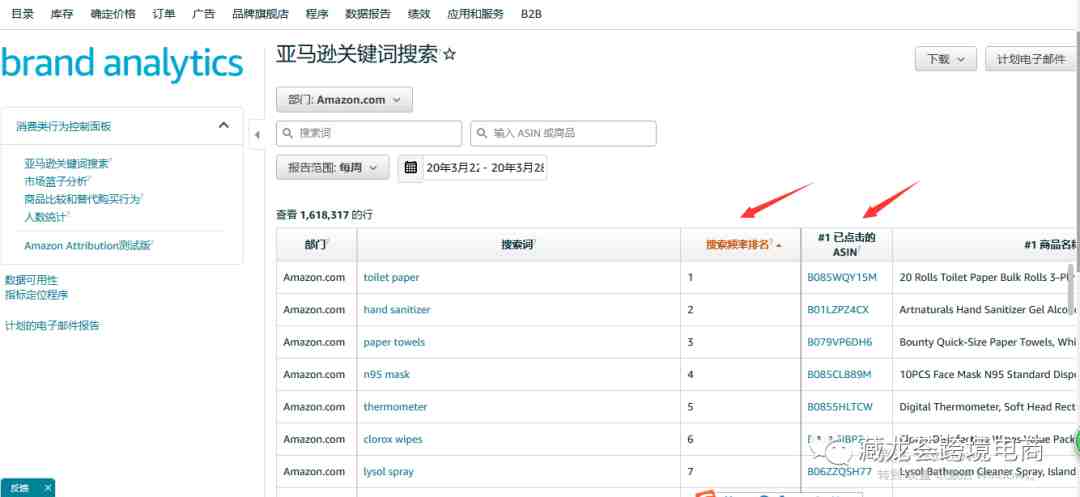Open the 目录 menu
Image resolution: width=1080 pixels, height=497 pixels.
(x=22, y=14)
